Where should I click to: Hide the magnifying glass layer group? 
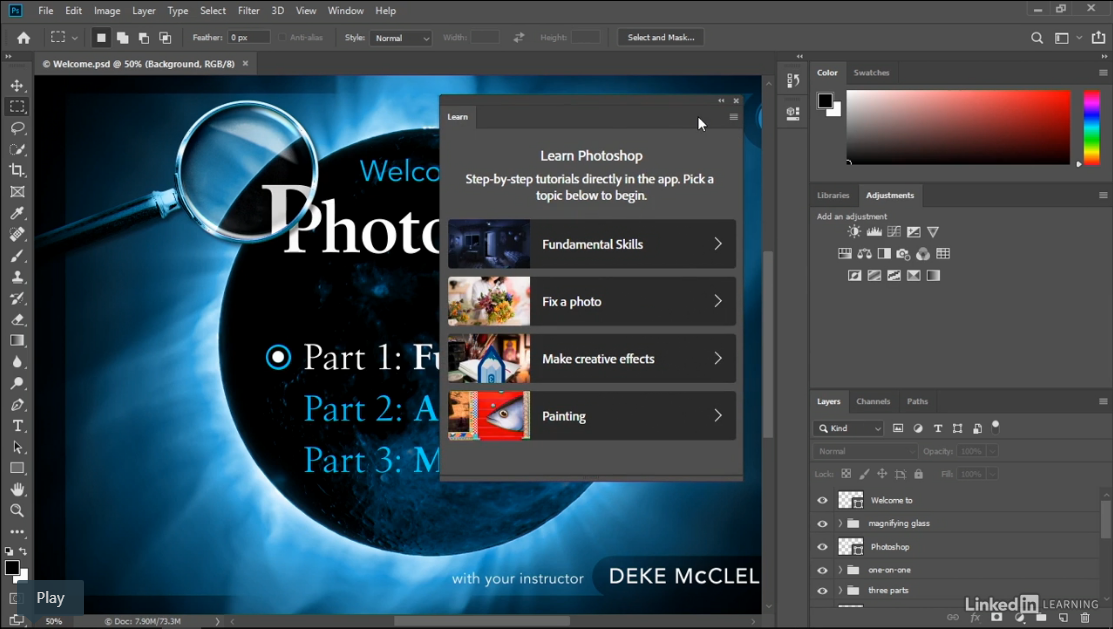coord(823,524)
